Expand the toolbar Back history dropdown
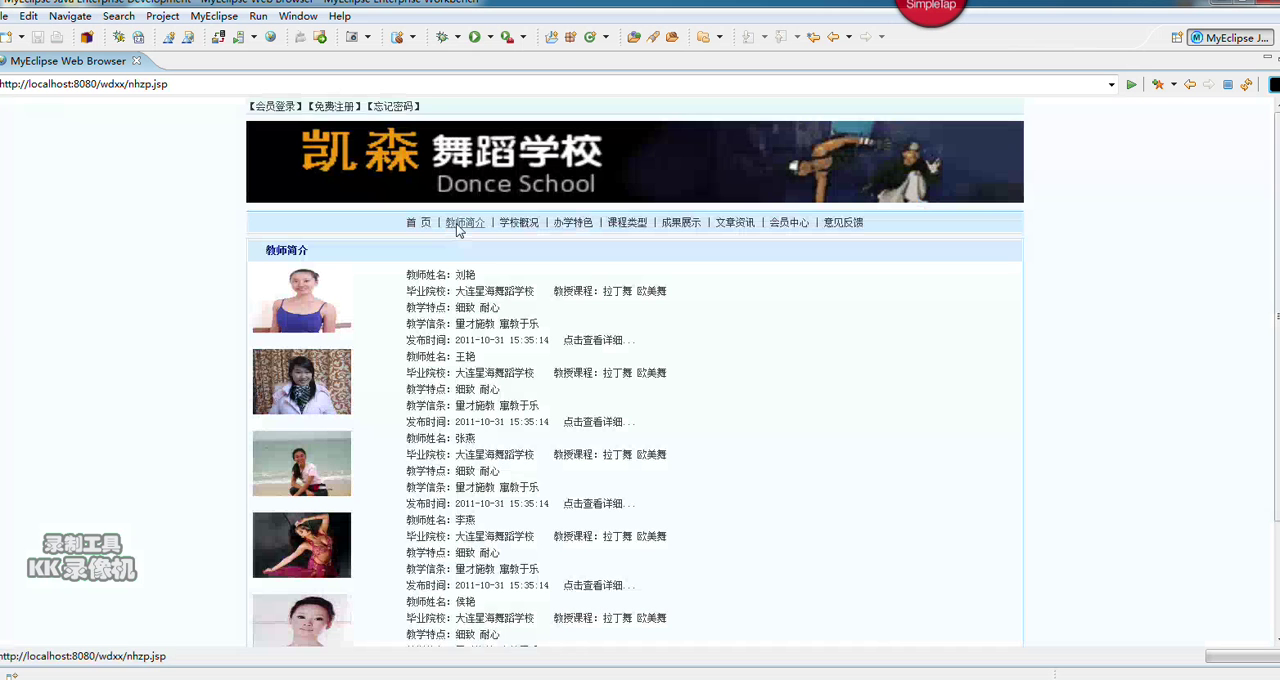1280x680 pixels. coord(849,37)
